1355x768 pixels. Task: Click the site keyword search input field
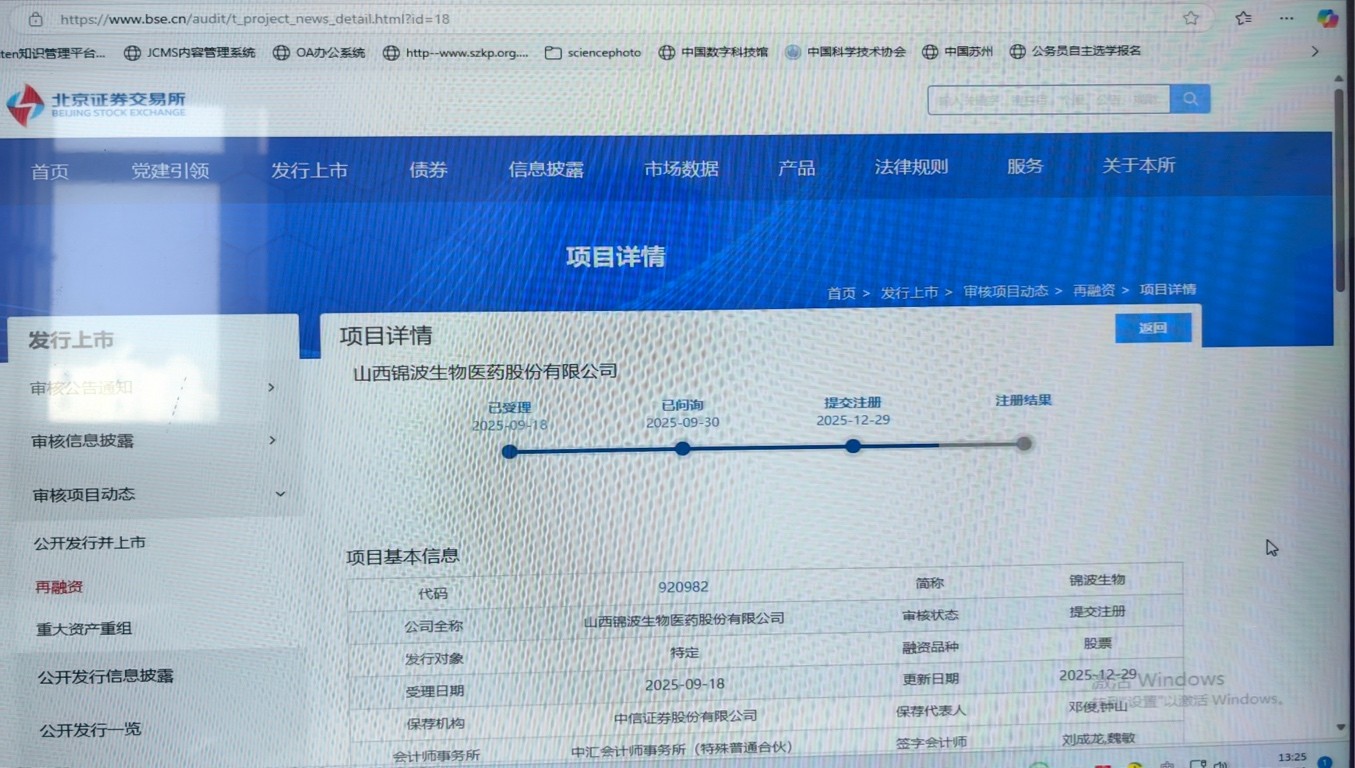[x=1049, y=99]
